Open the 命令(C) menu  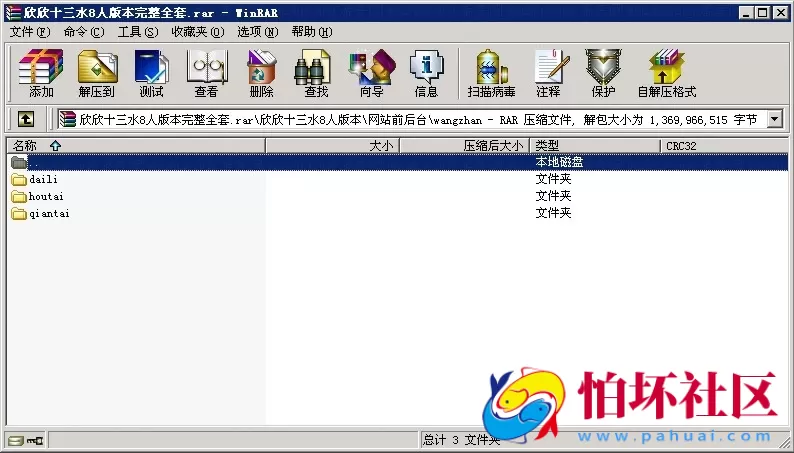coord(84,32)
